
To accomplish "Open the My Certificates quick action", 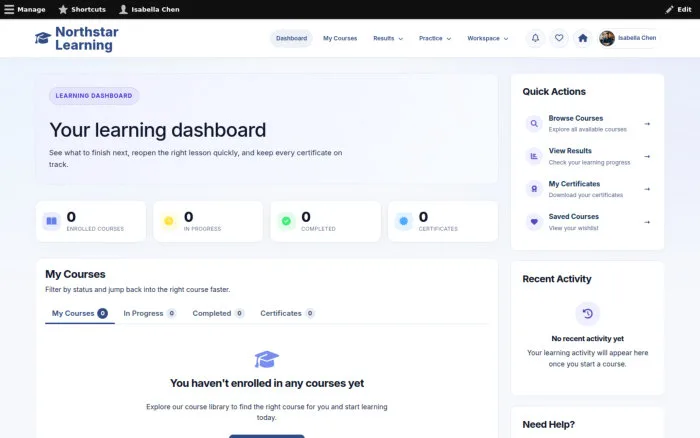I will tap(588, 189).
